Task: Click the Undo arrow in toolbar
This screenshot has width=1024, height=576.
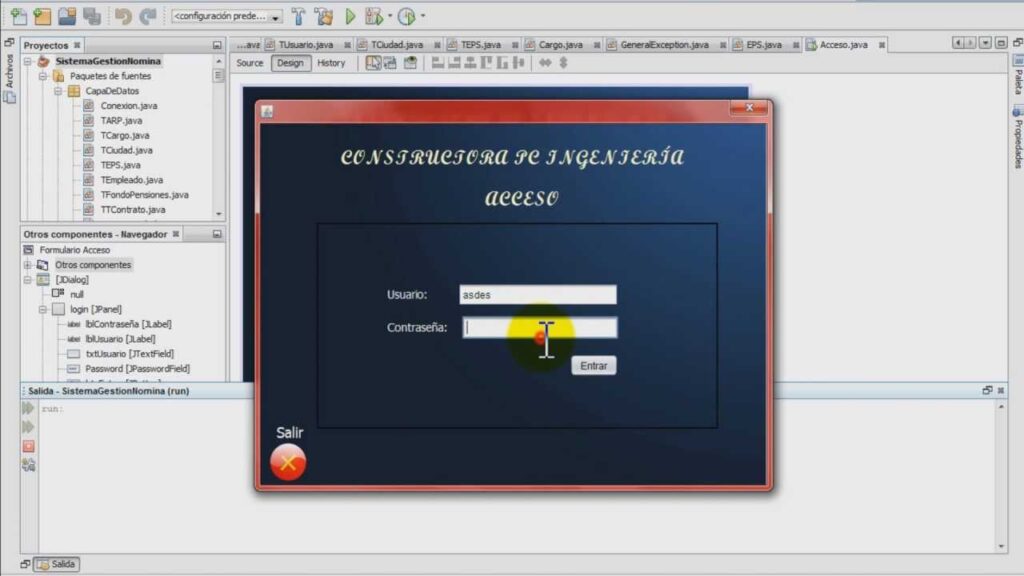Action: coord(123,16)
